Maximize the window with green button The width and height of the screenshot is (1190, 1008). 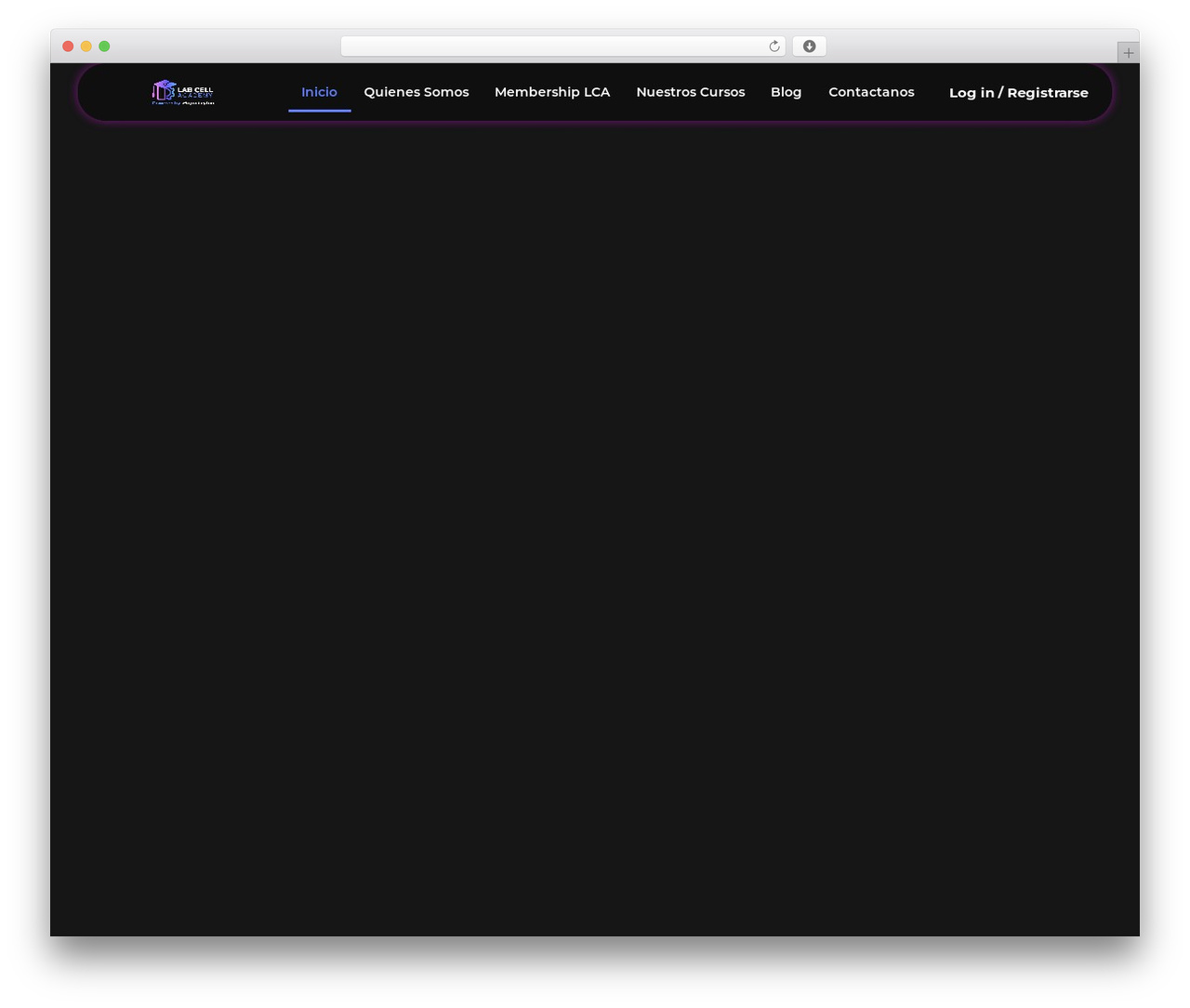click(x=104, y=46)
